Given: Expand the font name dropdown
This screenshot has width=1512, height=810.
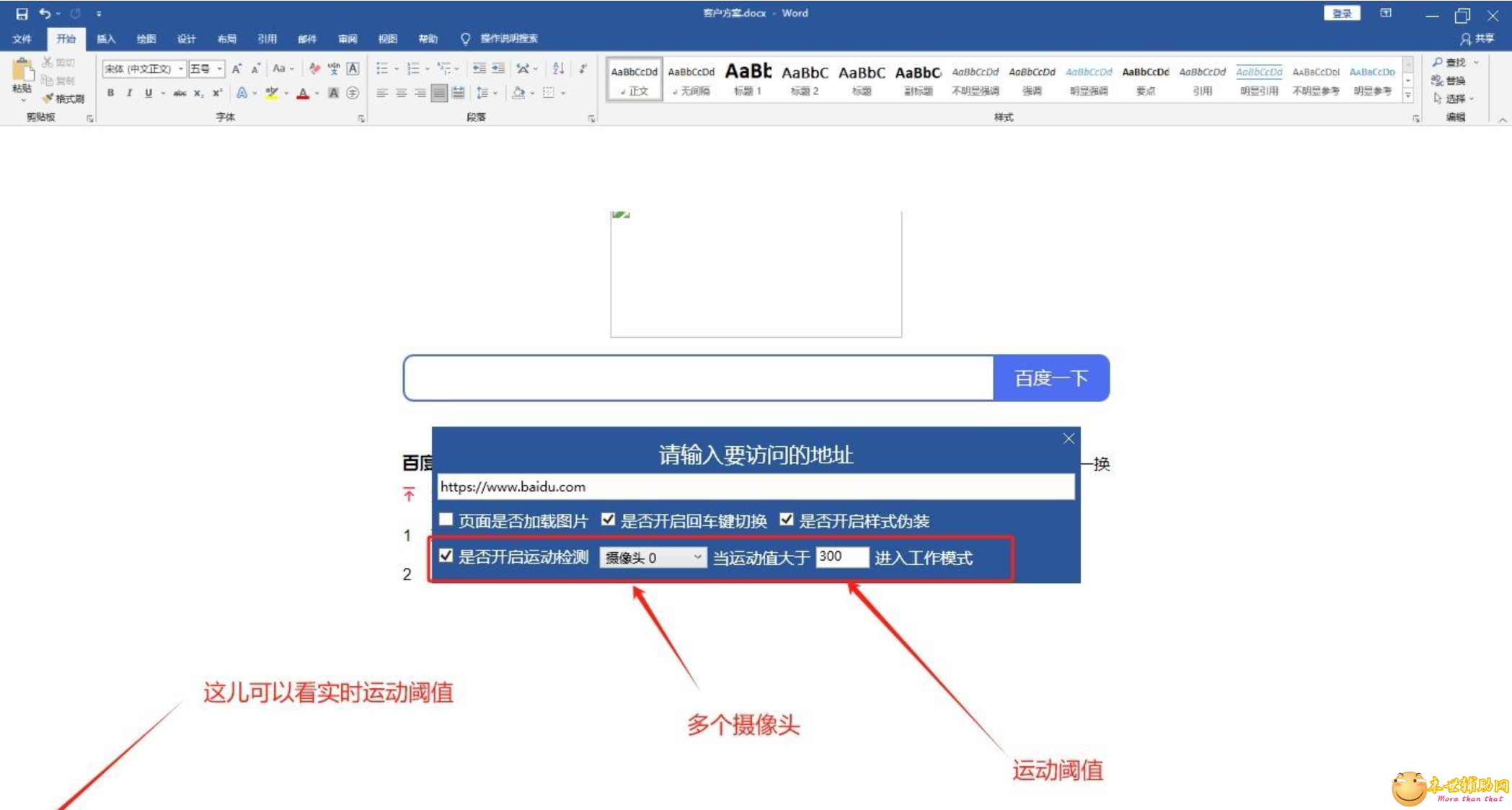Looking at the screenshot, I should 180,69.
